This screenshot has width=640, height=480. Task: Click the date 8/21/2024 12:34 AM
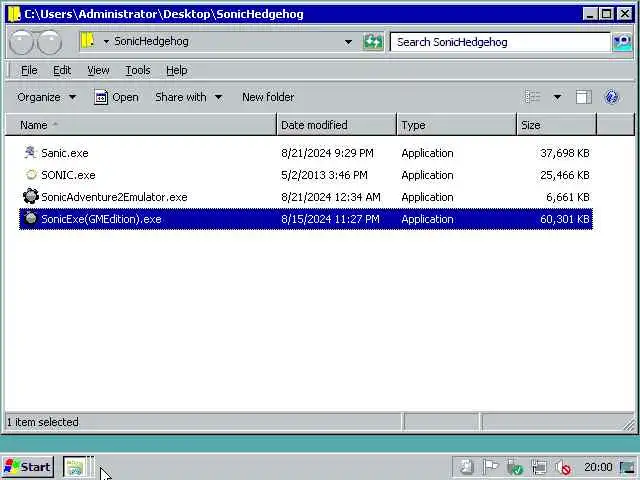coord(331,197)
